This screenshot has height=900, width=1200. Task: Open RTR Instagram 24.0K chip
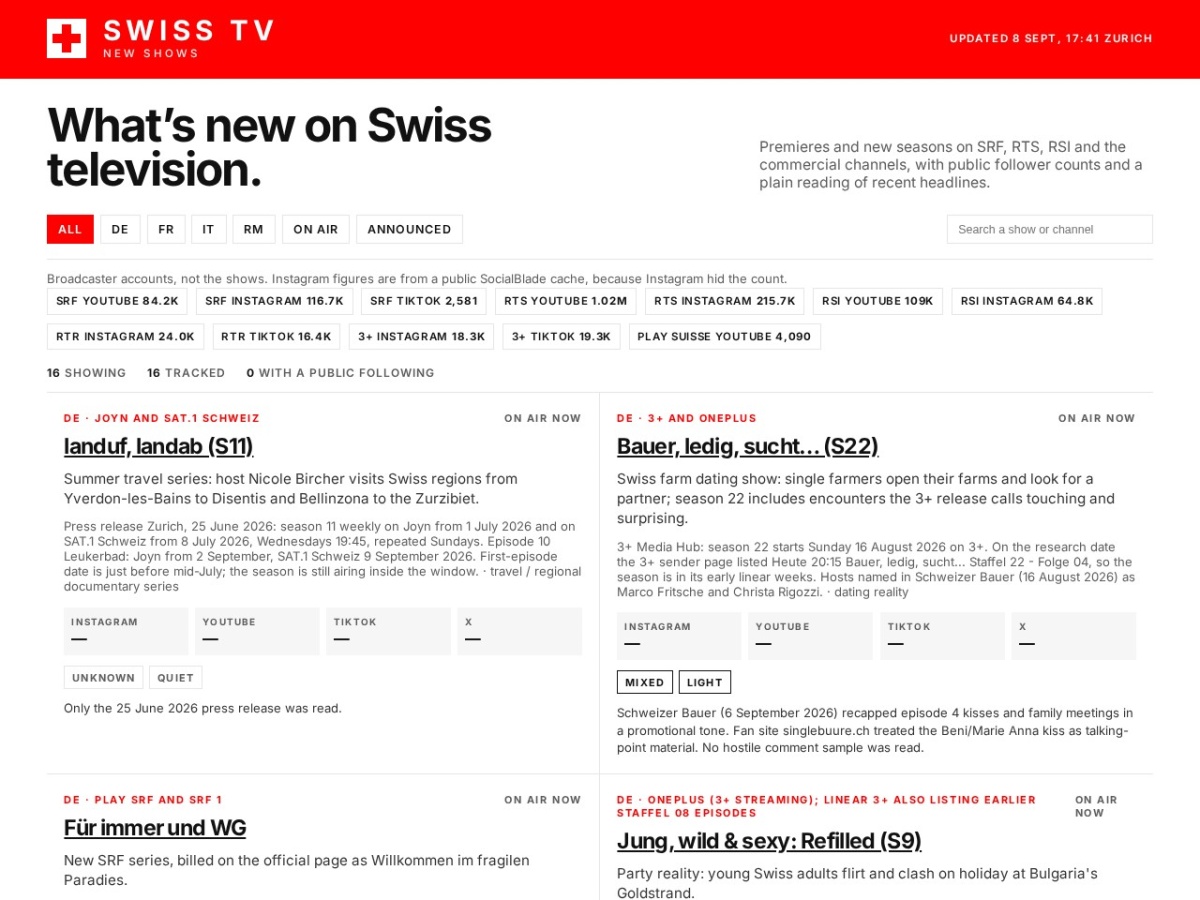pos(125,337)
